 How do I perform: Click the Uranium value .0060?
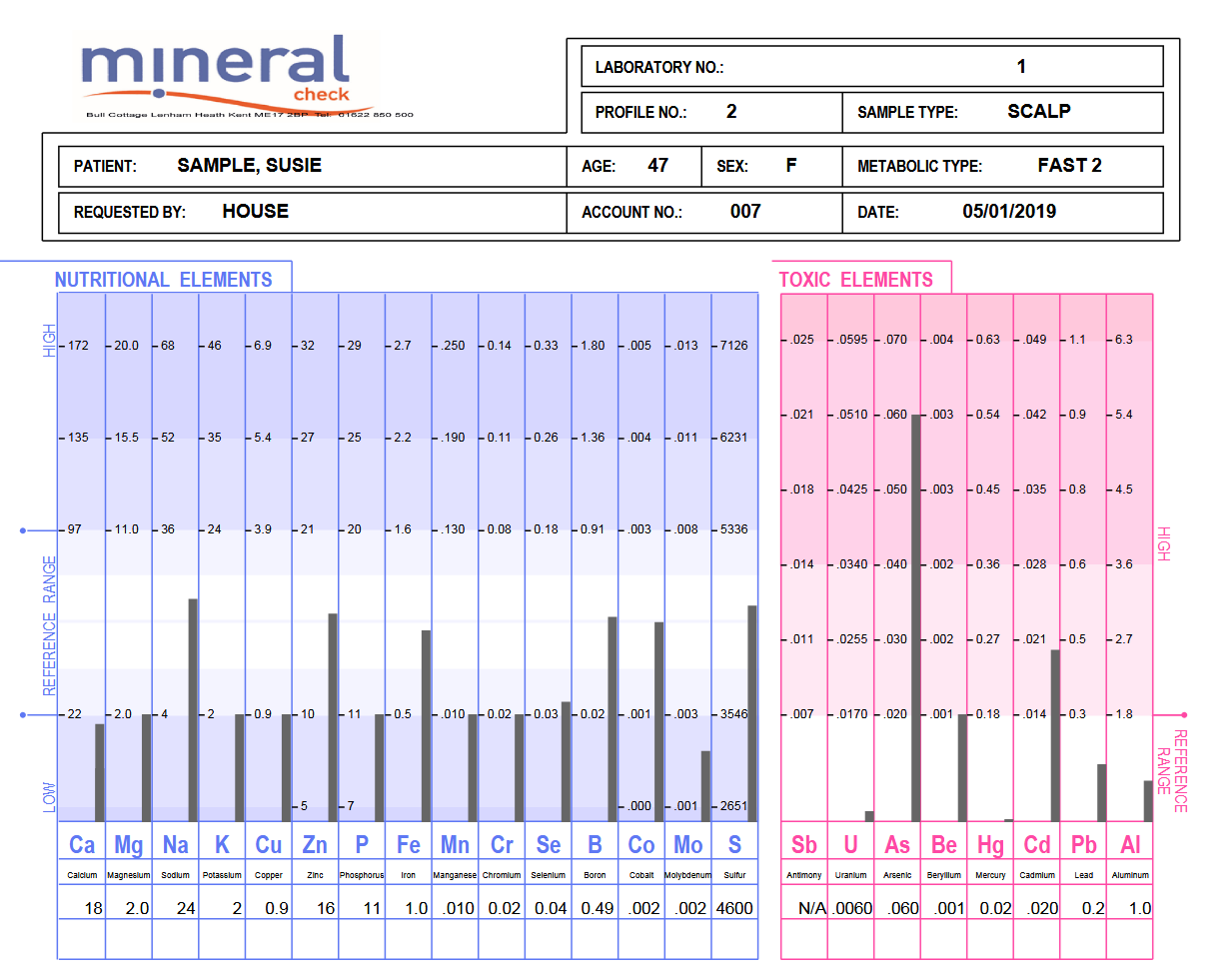pyautogui.click(x=849, y=907)
